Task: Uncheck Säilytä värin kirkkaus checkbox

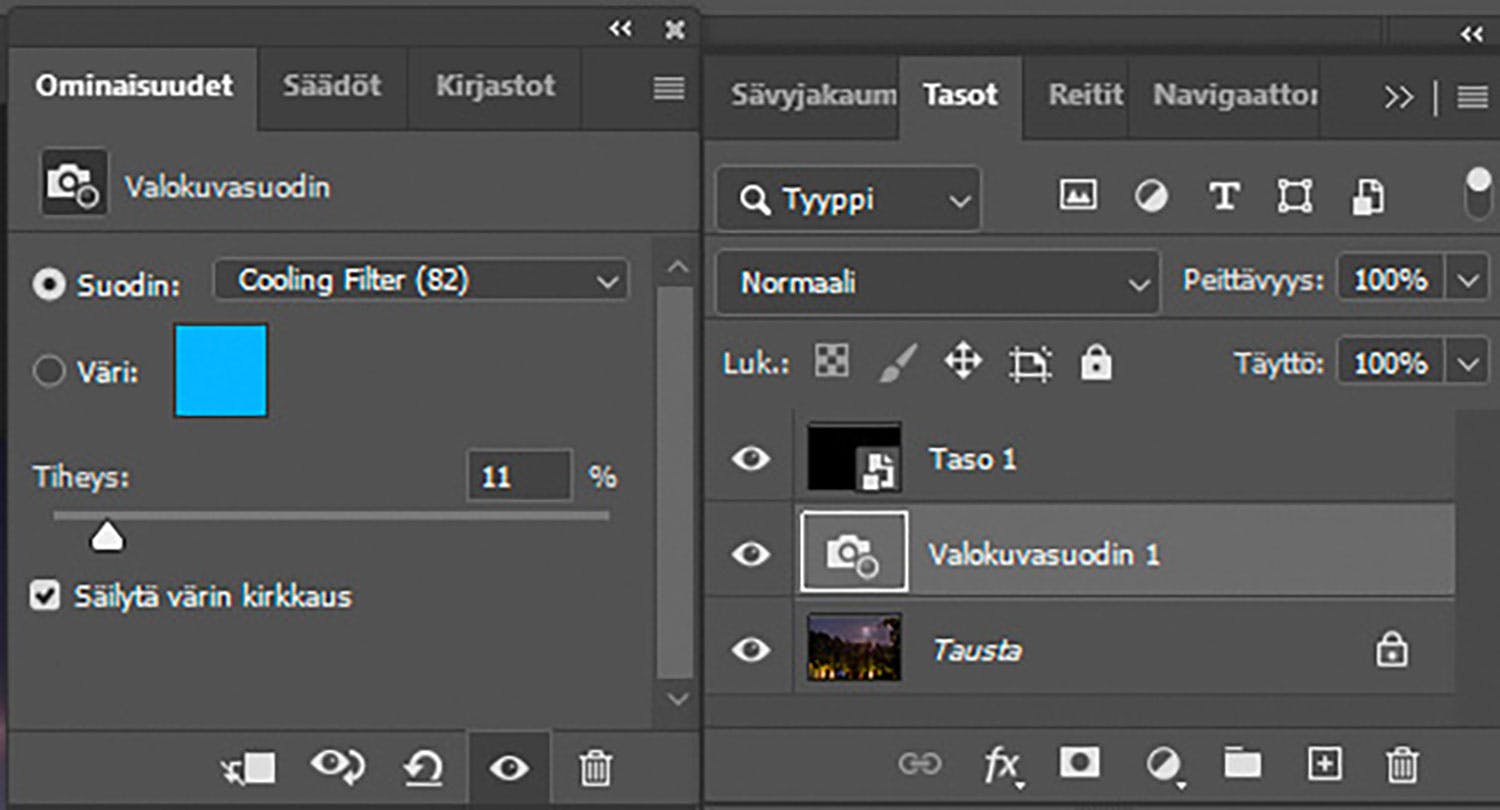Action: tap(44, 597)
